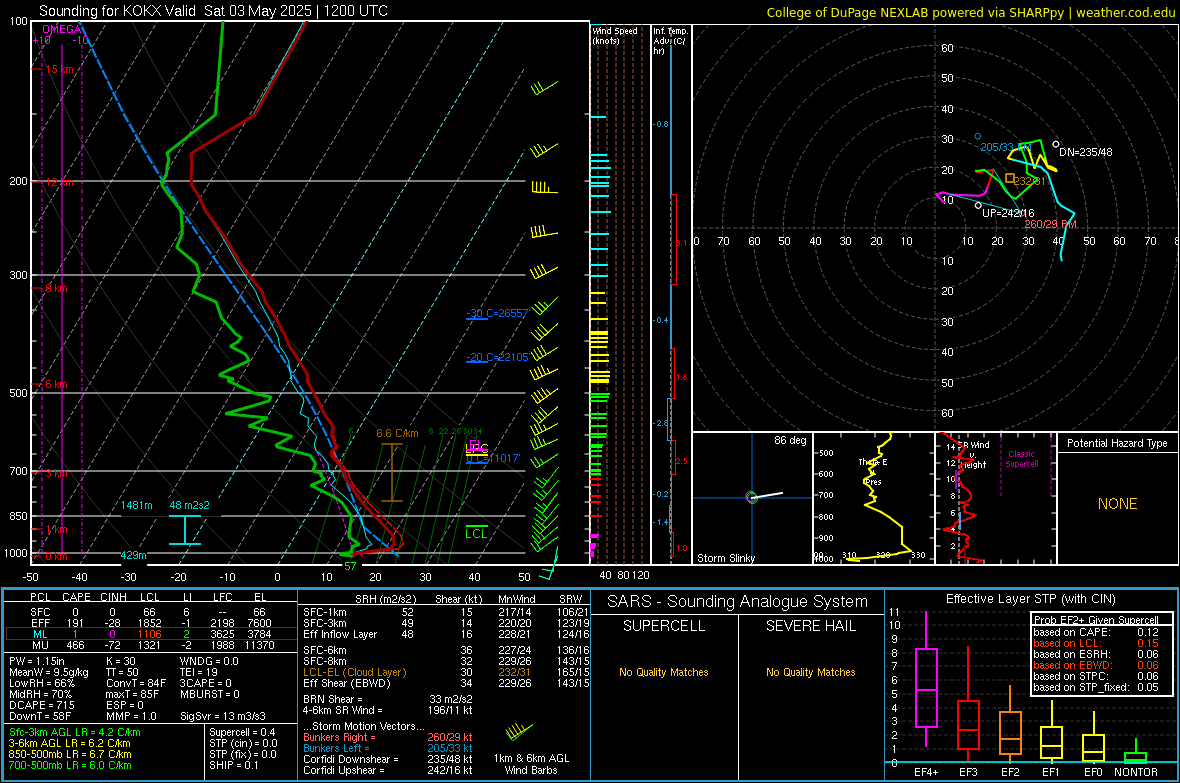Click the Storm Slinky circle at the crosshair
This screenshot has width=1180, height=783.
[x=750, y=497]
